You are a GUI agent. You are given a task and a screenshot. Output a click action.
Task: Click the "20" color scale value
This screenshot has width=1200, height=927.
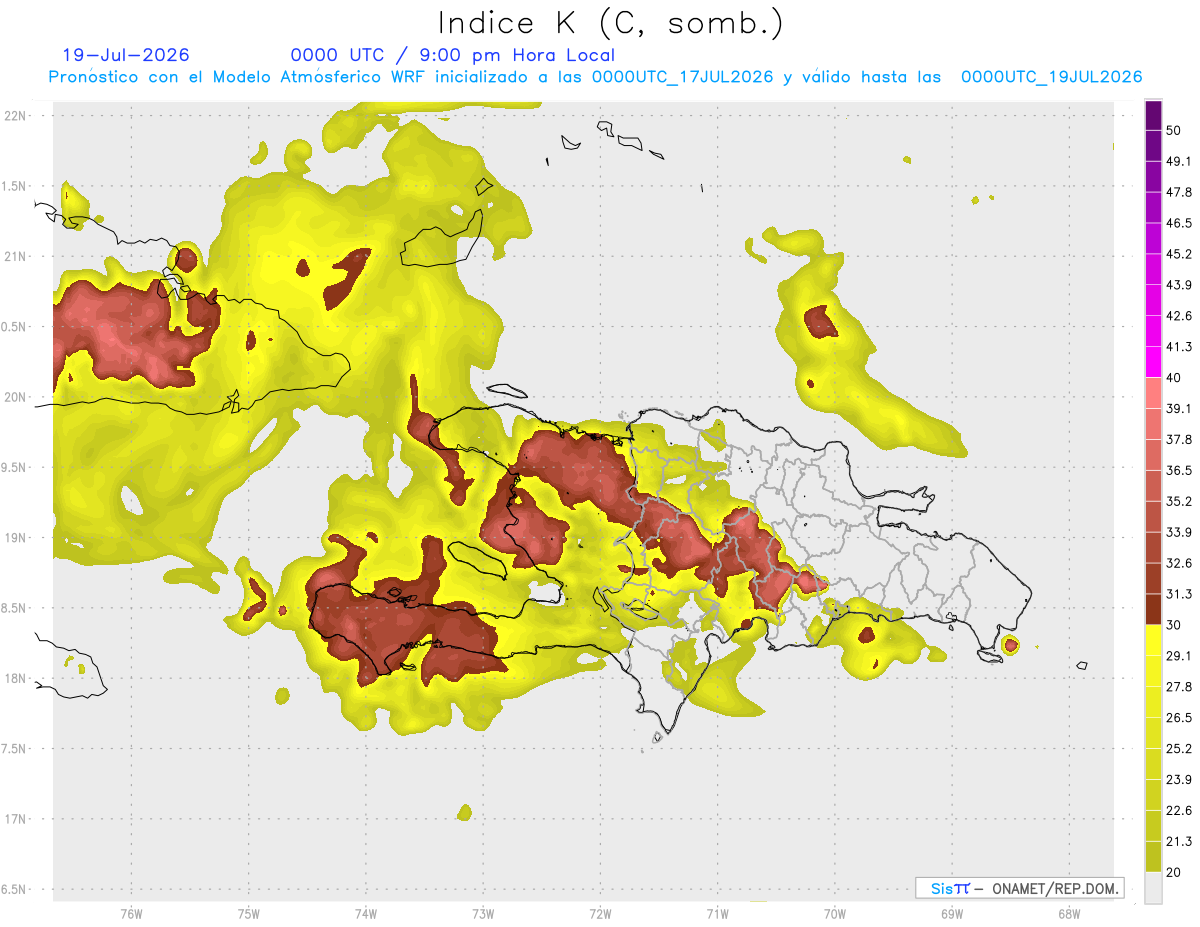(x=1174, y=873)
